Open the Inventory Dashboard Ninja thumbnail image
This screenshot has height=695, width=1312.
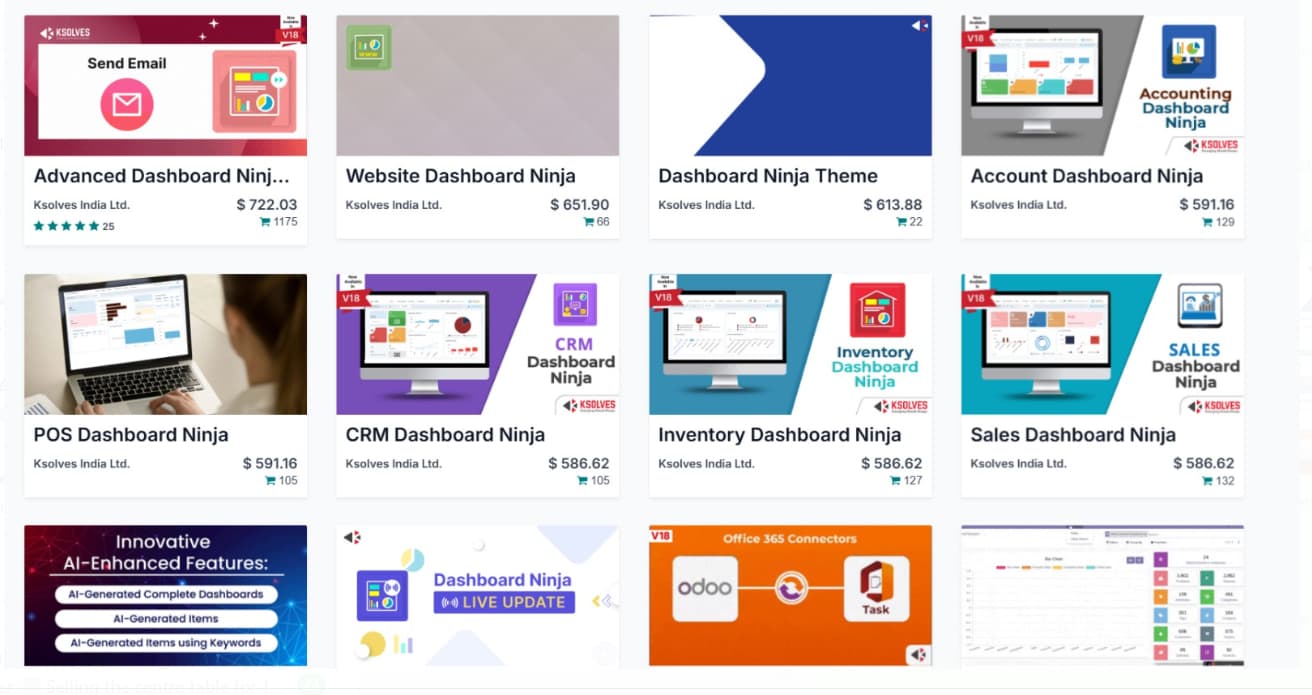click(x=790, y=344)
